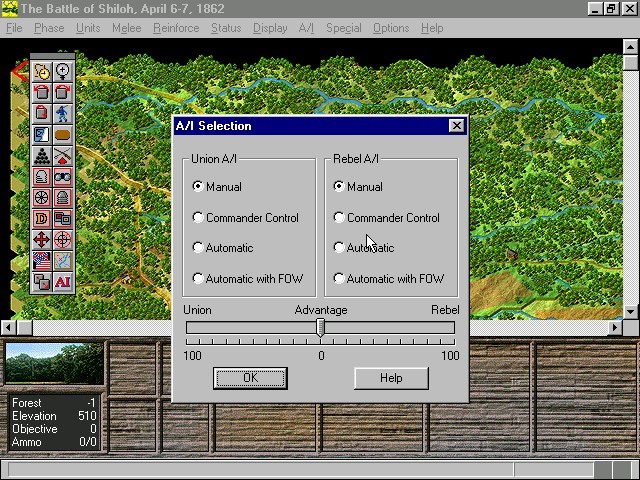Click the Union and Rebel flags icon
Image resolution: width=640 pixels, height=480 pixels.
click(41, 261)
